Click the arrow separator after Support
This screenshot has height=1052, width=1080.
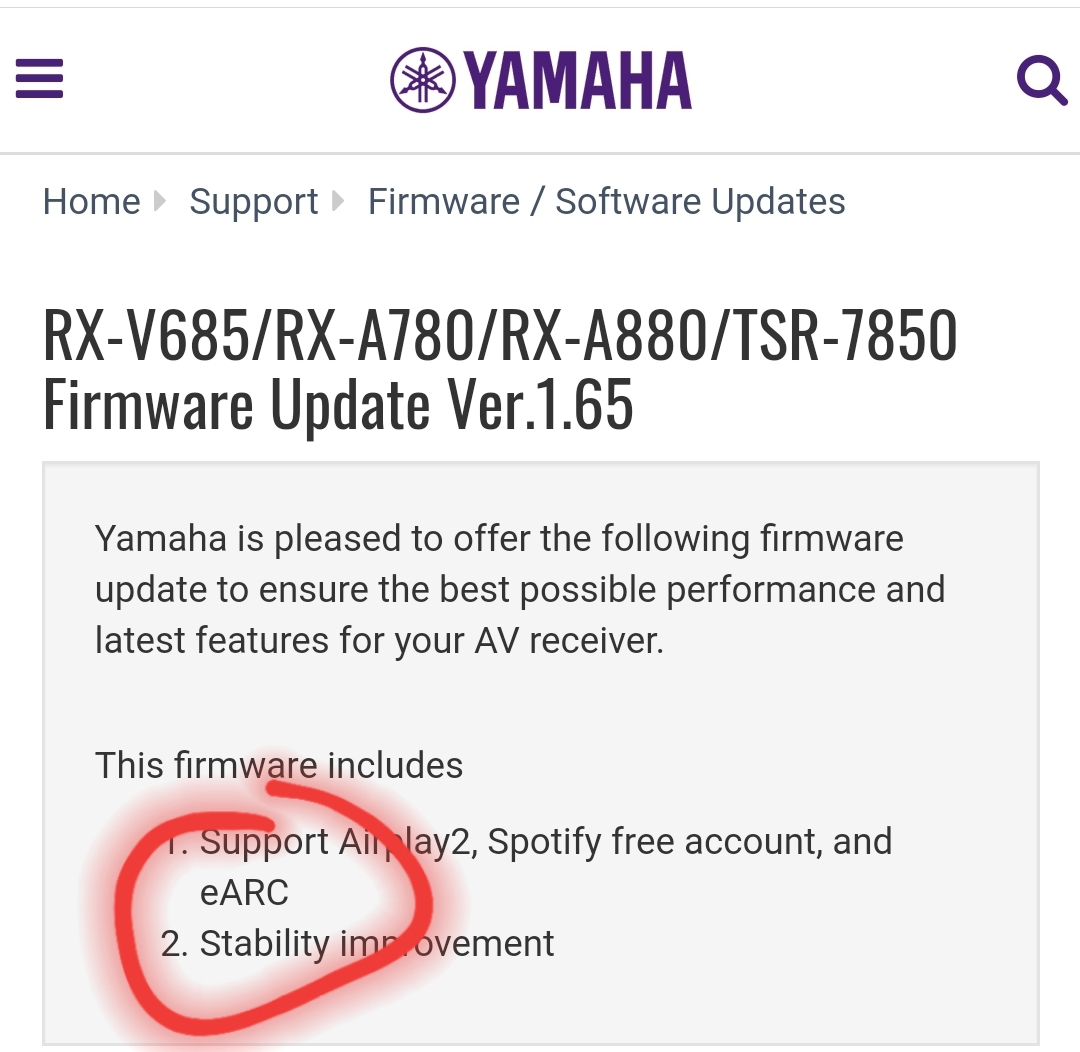point(338,201)
